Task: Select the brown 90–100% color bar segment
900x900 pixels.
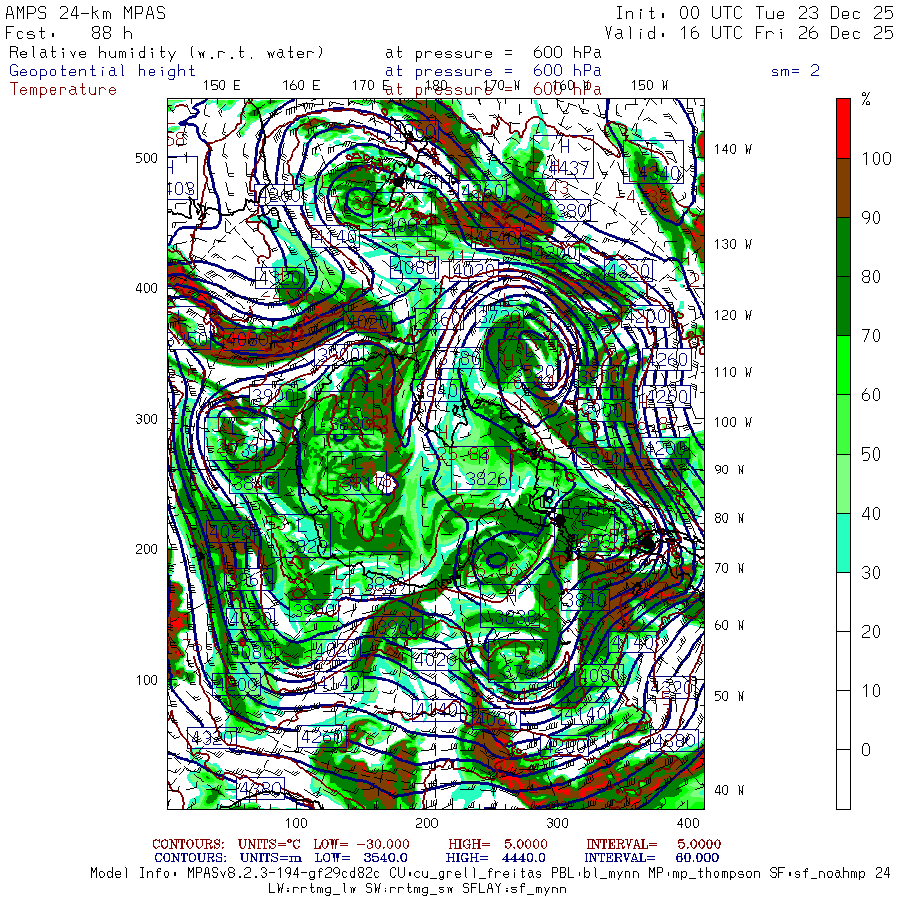Action: pos(843,188)
